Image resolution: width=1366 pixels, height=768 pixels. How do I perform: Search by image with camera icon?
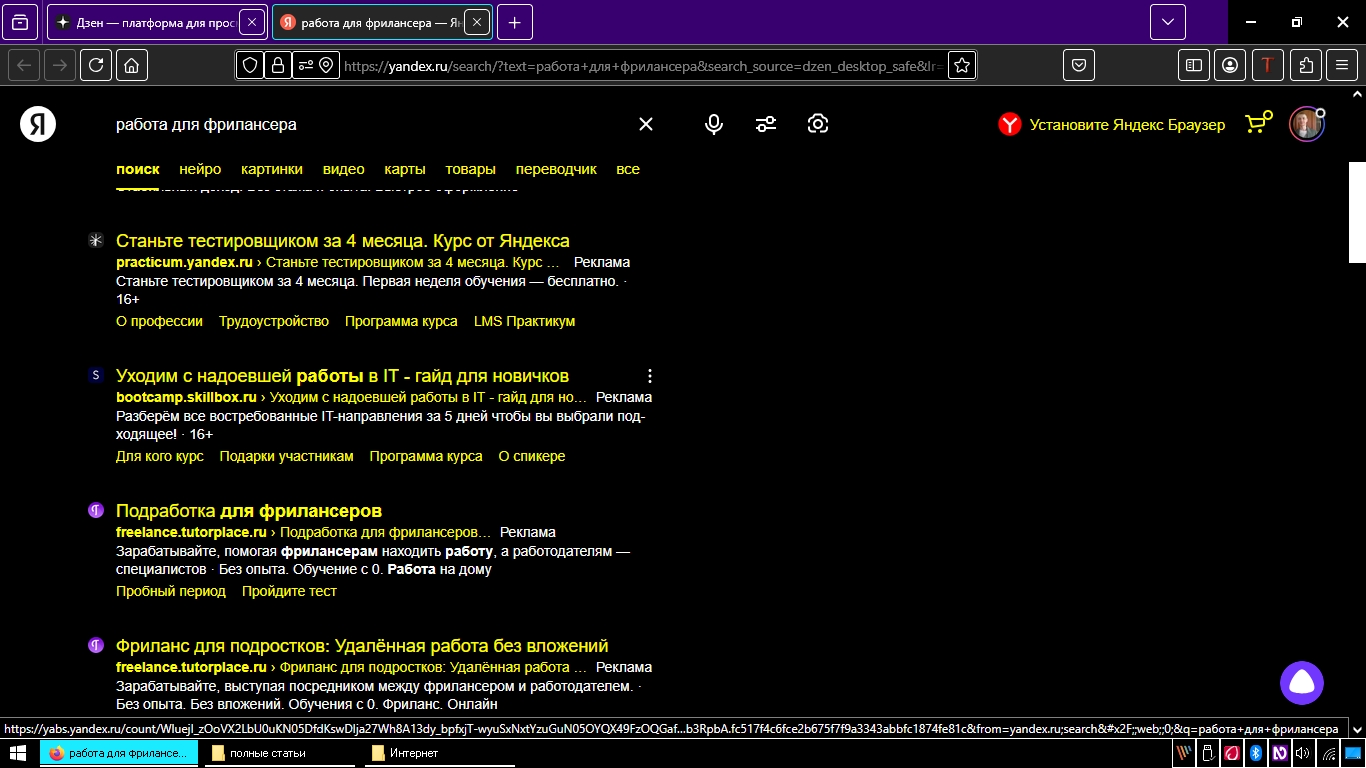coord(818,124)
